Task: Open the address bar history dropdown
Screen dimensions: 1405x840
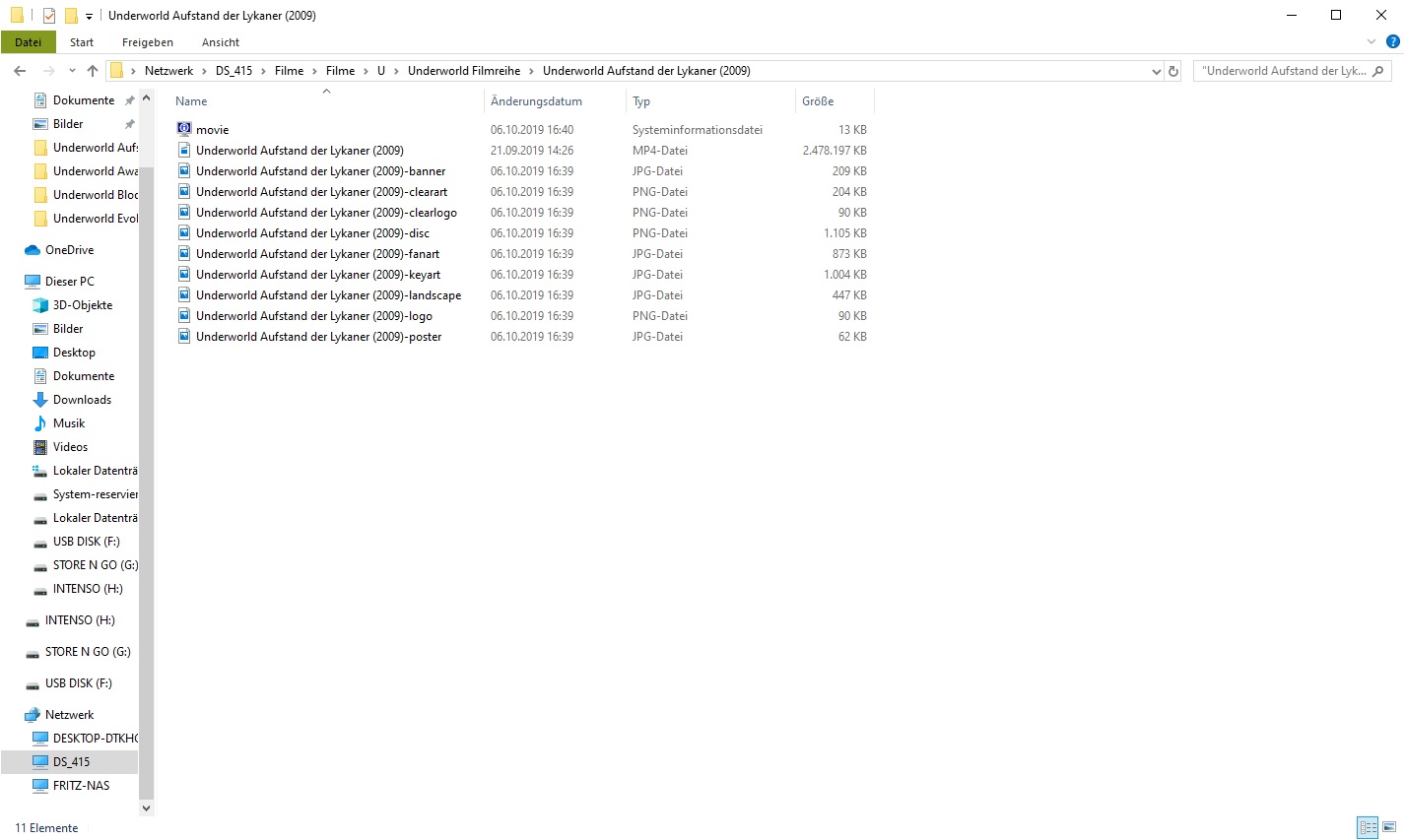Action: coord(1157,71)
